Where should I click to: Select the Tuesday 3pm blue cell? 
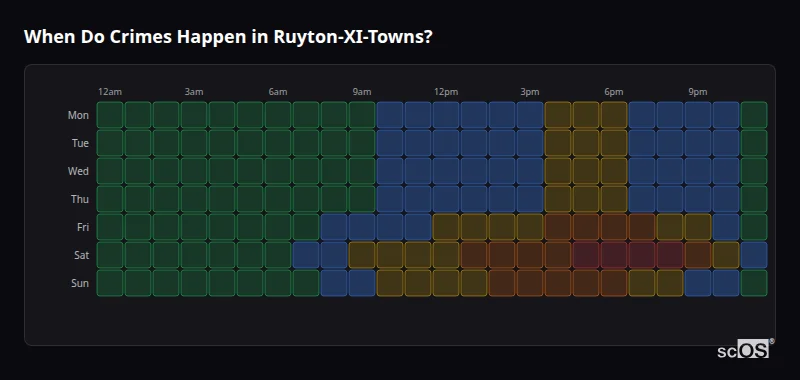[x=530, y=143]
